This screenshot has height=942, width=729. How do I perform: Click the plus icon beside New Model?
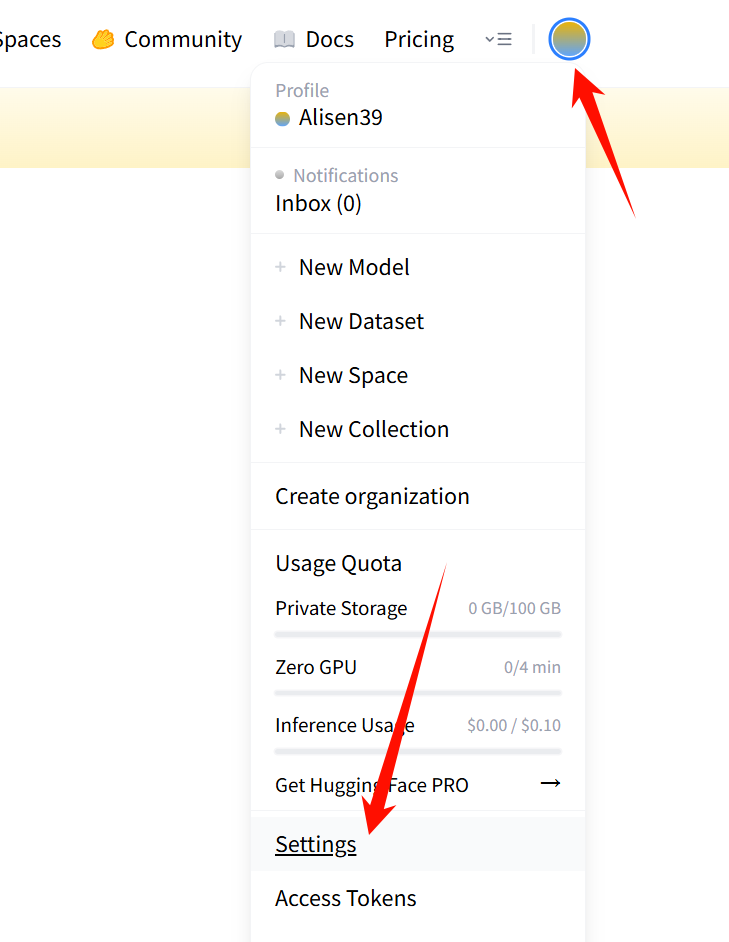click(x=281, y=268)
